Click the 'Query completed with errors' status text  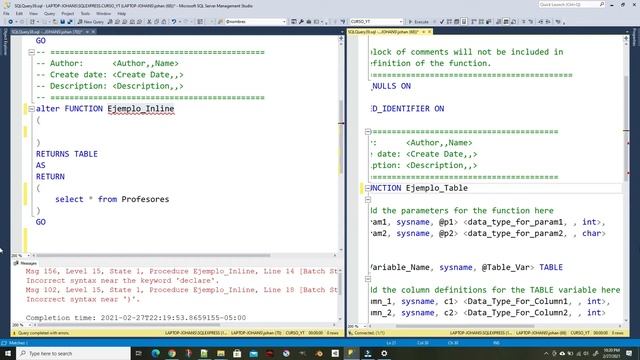click(x=43, y=333)
